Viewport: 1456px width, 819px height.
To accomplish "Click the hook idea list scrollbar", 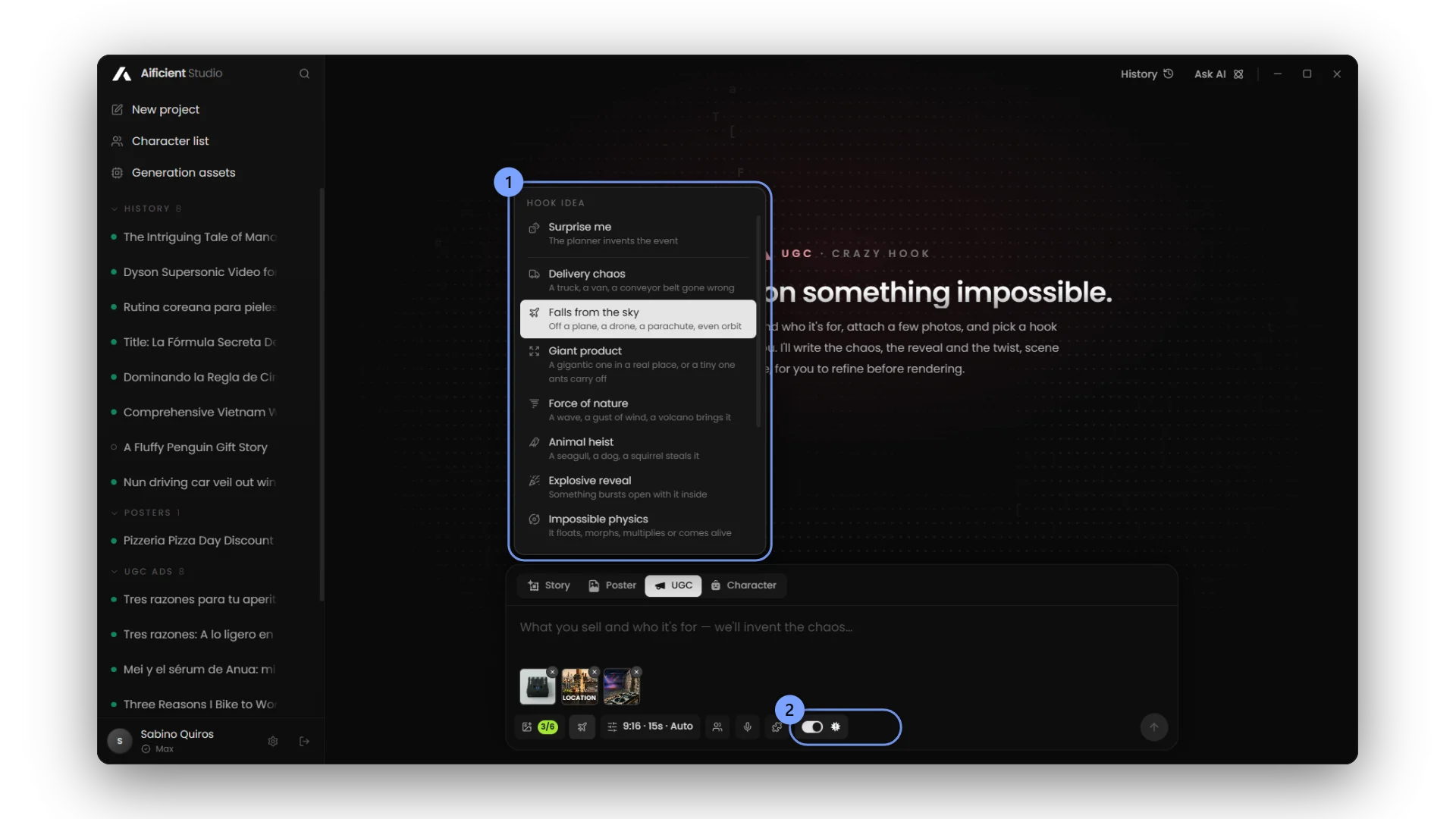I will pos(758,322).
